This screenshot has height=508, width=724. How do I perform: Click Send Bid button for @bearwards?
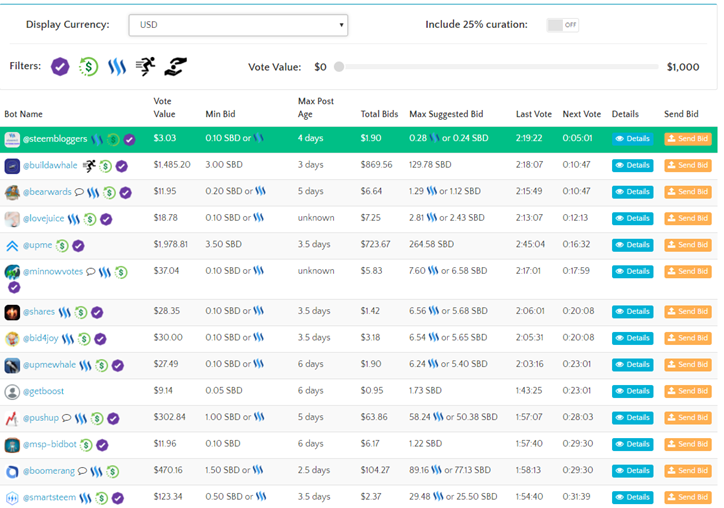[688, 192]
